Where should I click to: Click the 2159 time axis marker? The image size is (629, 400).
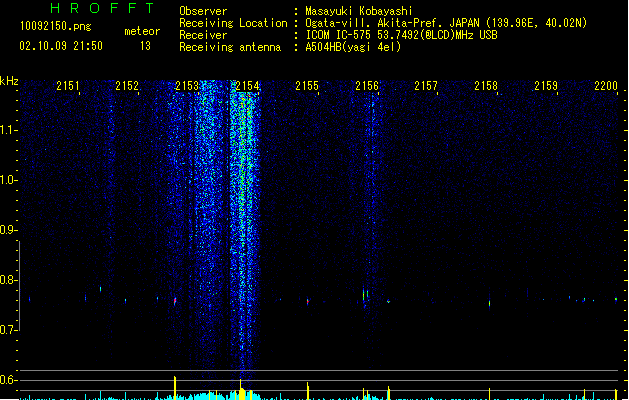(546, 86)
